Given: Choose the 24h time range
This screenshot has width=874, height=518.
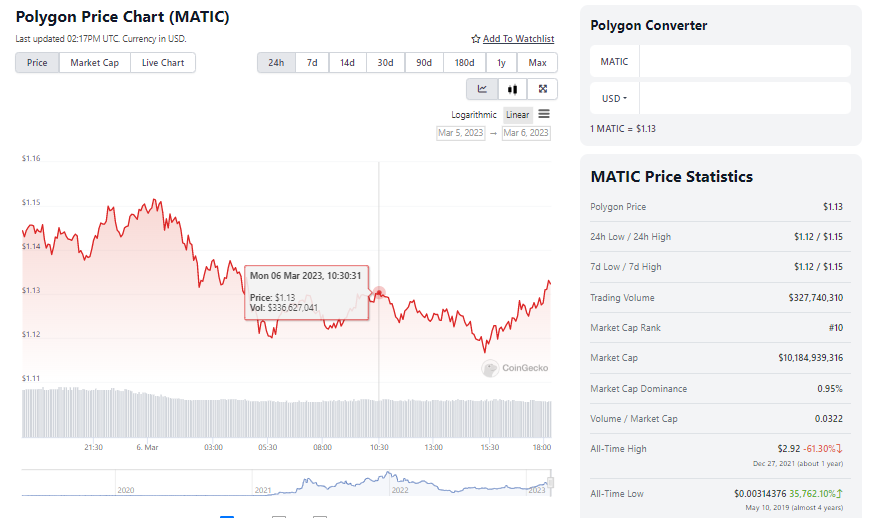Looking at the screenshot, I should [276, 62].
